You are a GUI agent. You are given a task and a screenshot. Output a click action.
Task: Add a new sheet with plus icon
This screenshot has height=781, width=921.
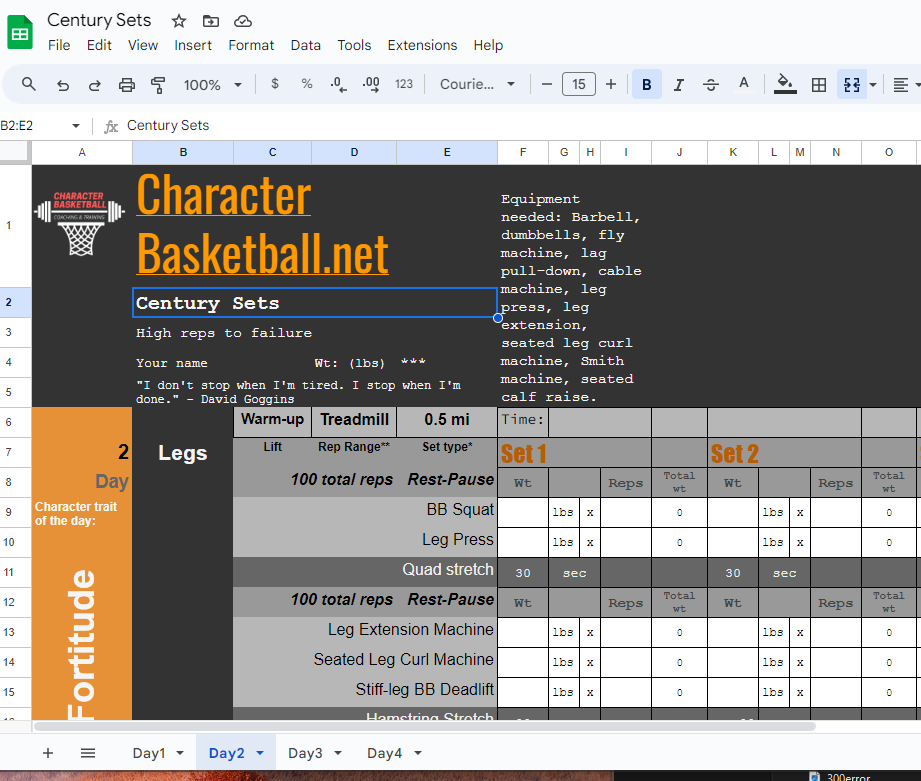tap(48, 753)
